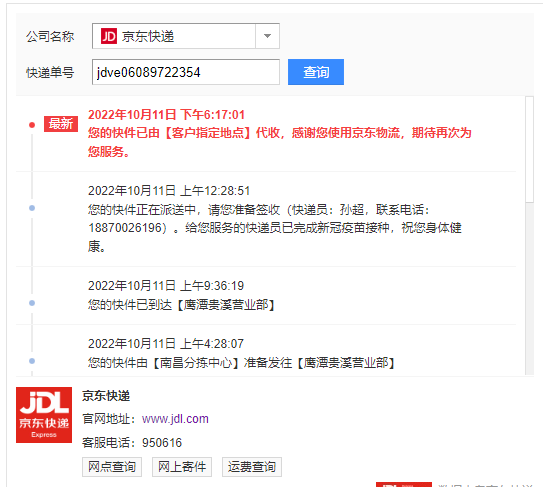Click the timeline dot for 上午9:36:19 entry

(32, 303)
